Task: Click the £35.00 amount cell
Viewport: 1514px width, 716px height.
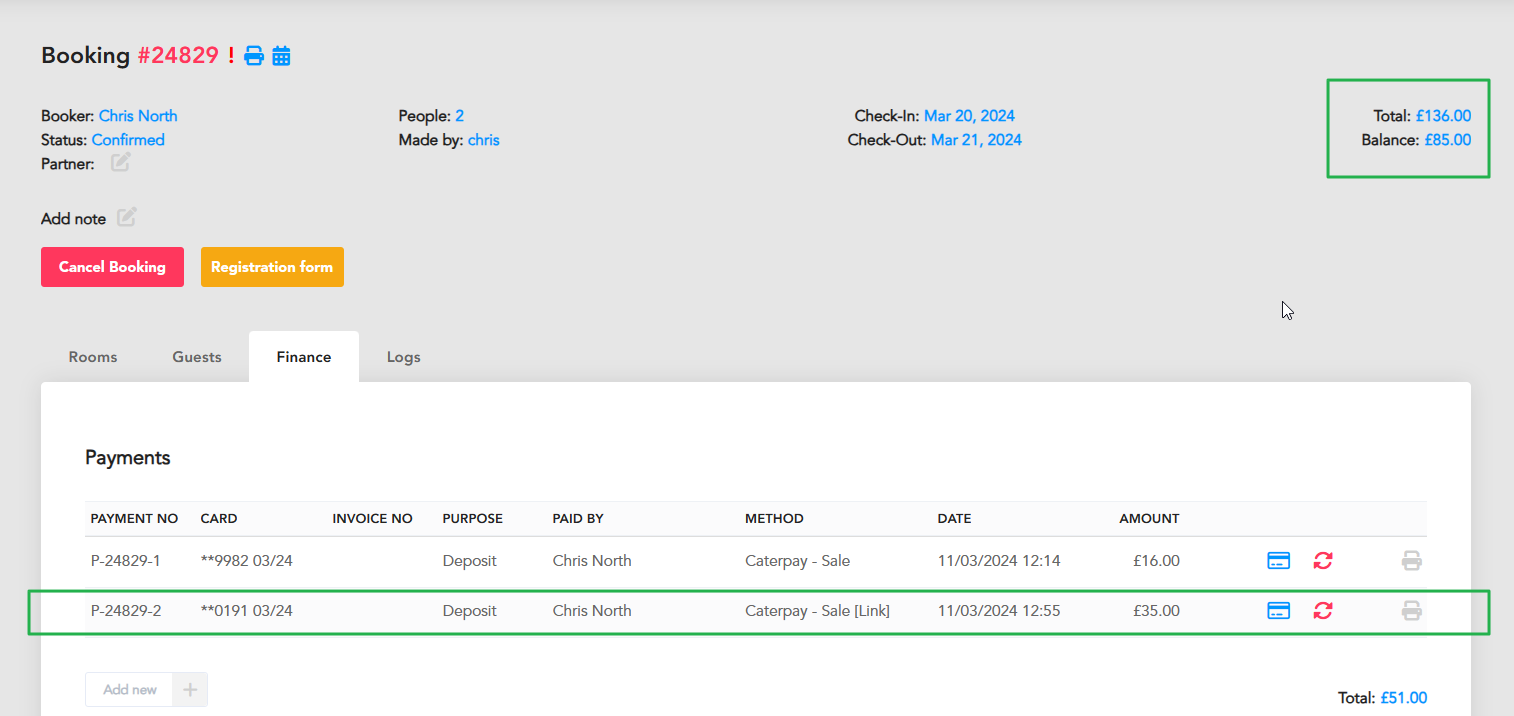Action: point(1156,610)
